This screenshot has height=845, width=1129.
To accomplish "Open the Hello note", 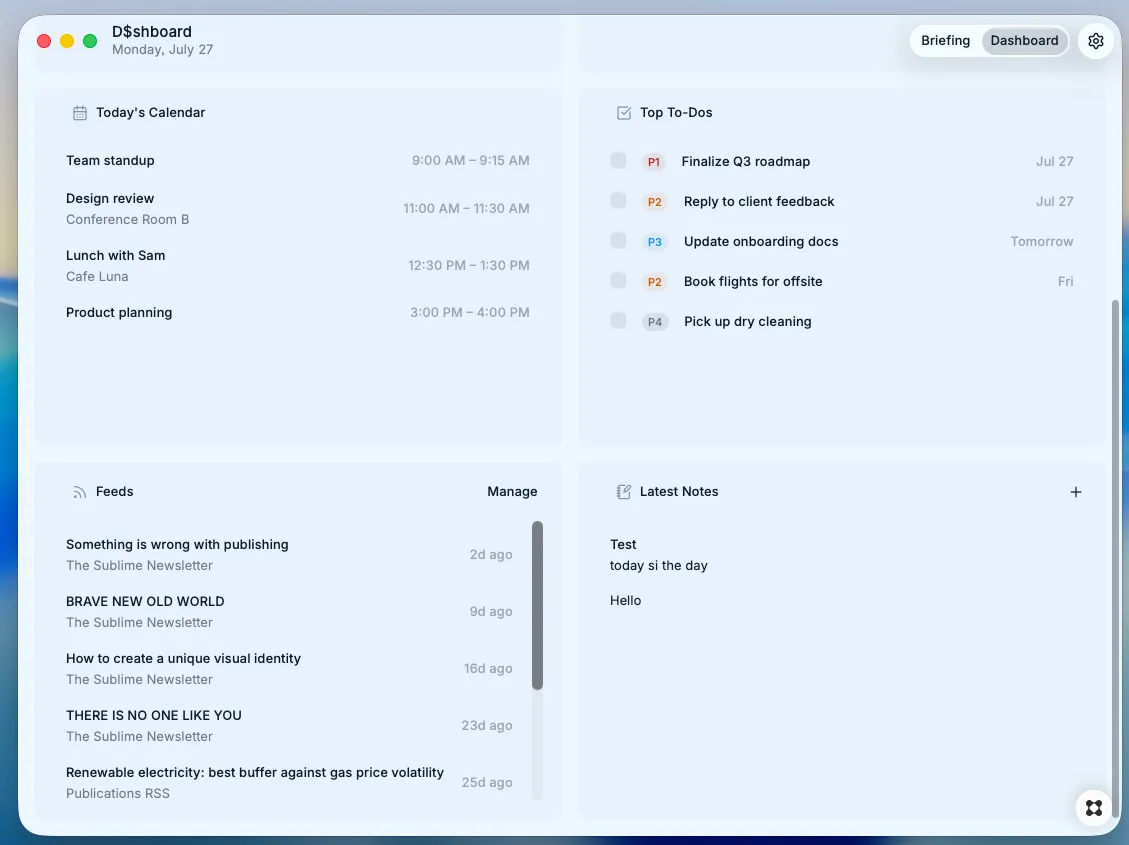I will [625, 600].
